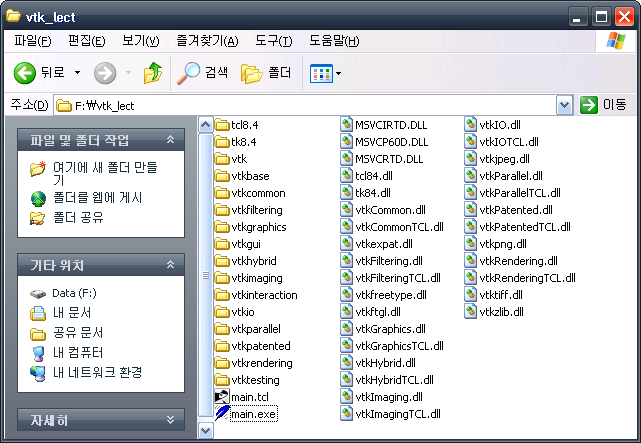Viewport: 641px width, 443px height.
Task: Click the file list scroll down arrow
Action: [205, 430]
